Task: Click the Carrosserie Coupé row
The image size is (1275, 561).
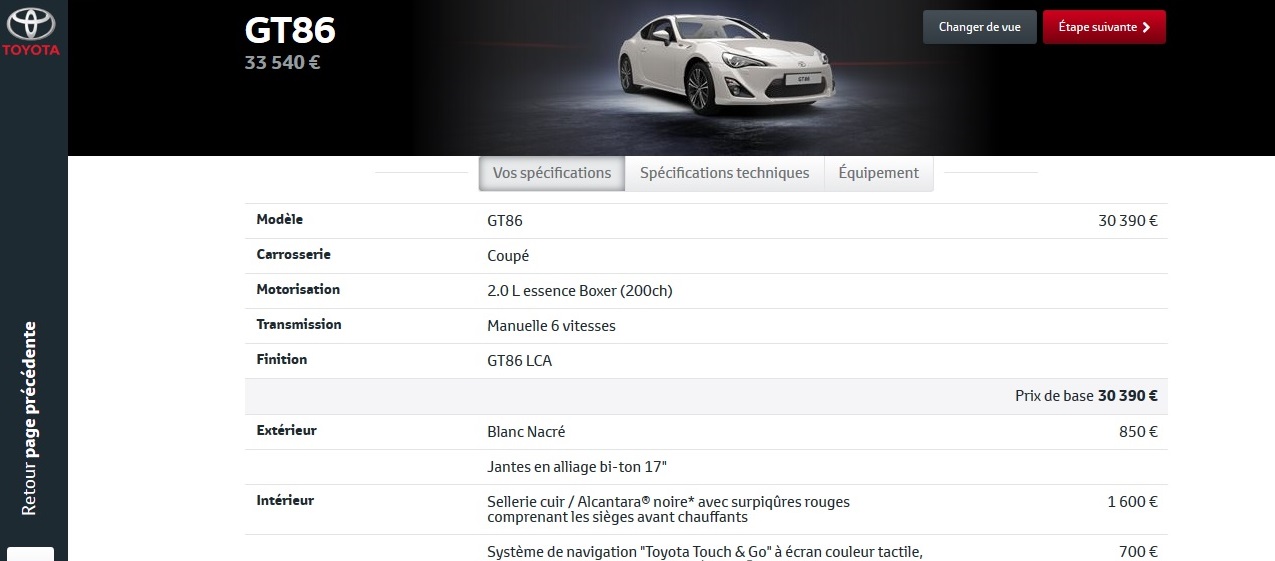Action: tap(706, 256)
